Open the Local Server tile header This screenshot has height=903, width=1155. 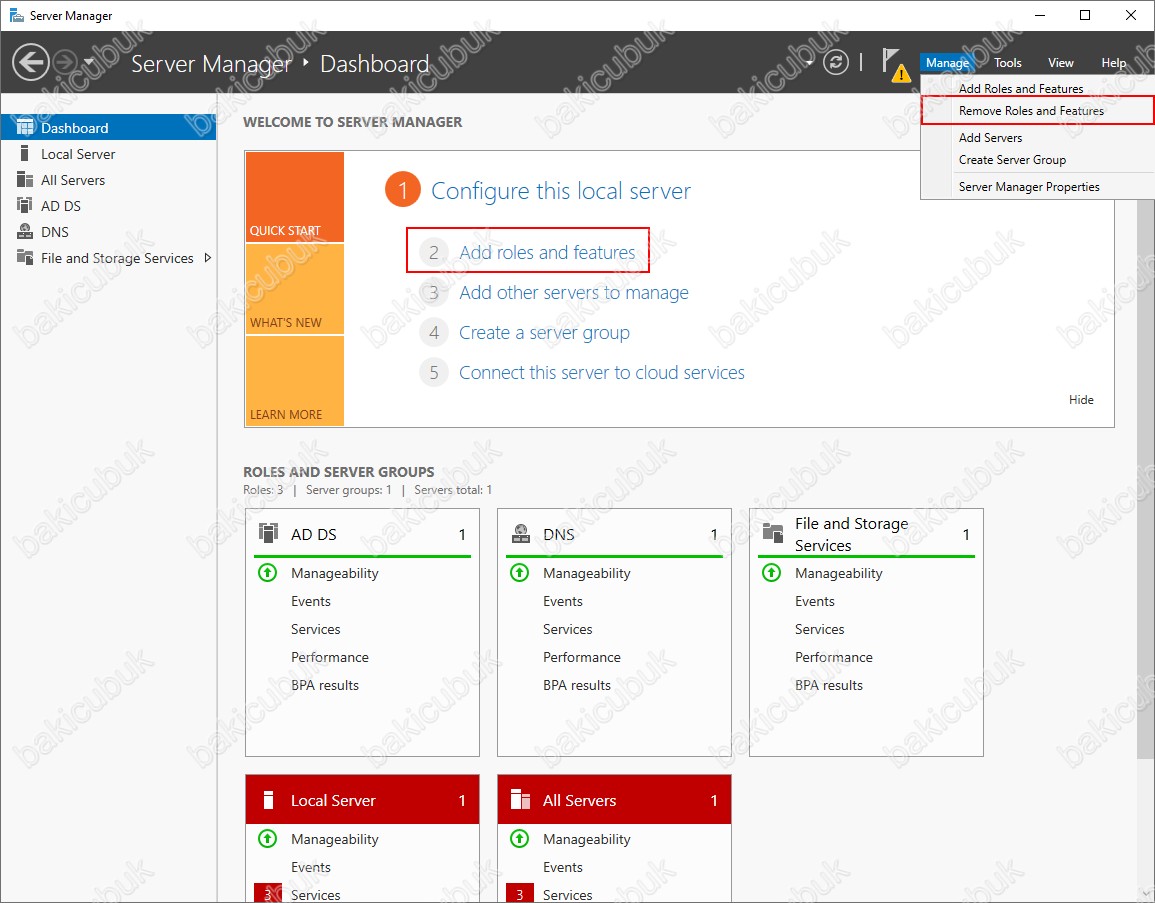tap(362, 800)
